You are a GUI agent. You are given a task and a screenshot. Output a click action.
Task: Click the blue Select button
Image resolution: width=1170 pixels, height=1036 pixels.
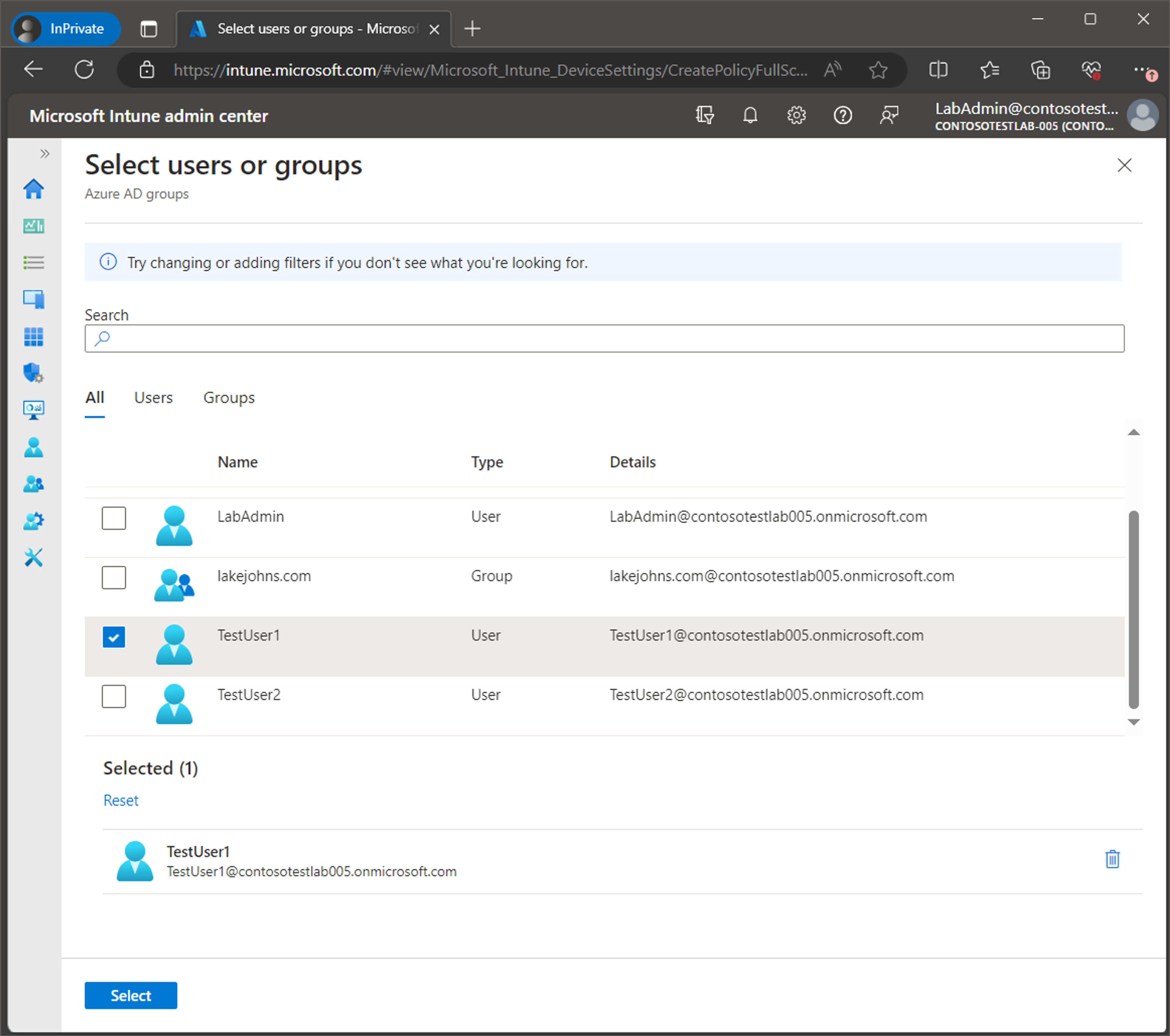(x=131, y=996)
